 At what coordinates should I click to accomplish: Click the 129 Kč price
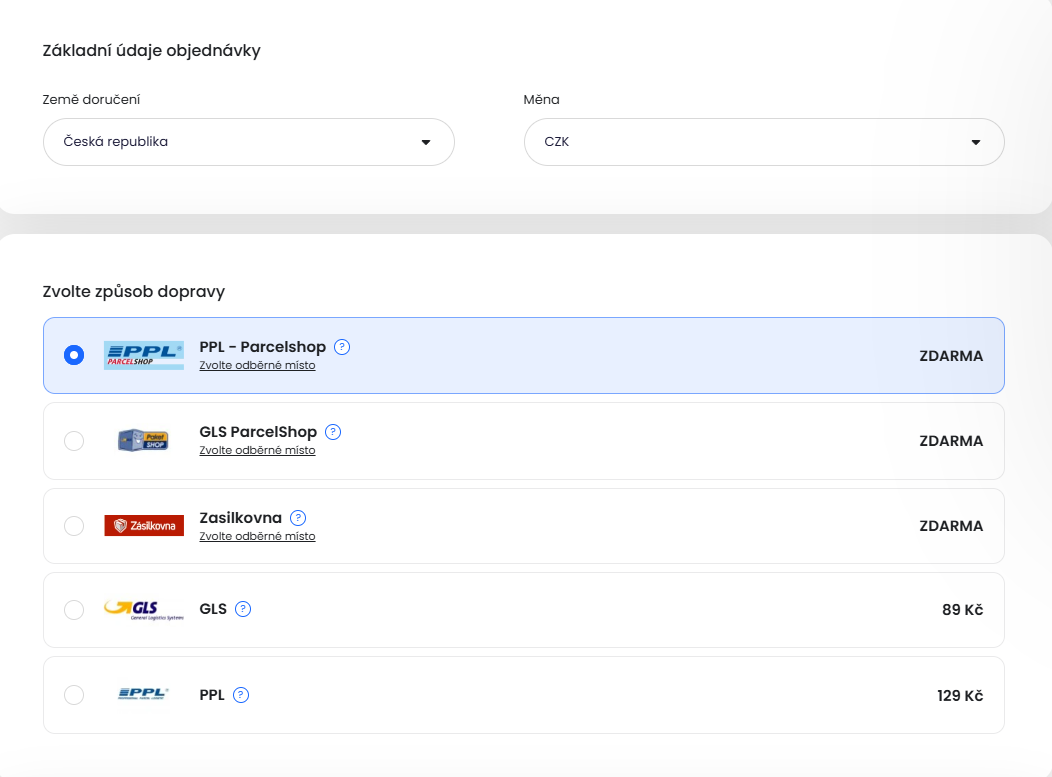coord(960,696)
